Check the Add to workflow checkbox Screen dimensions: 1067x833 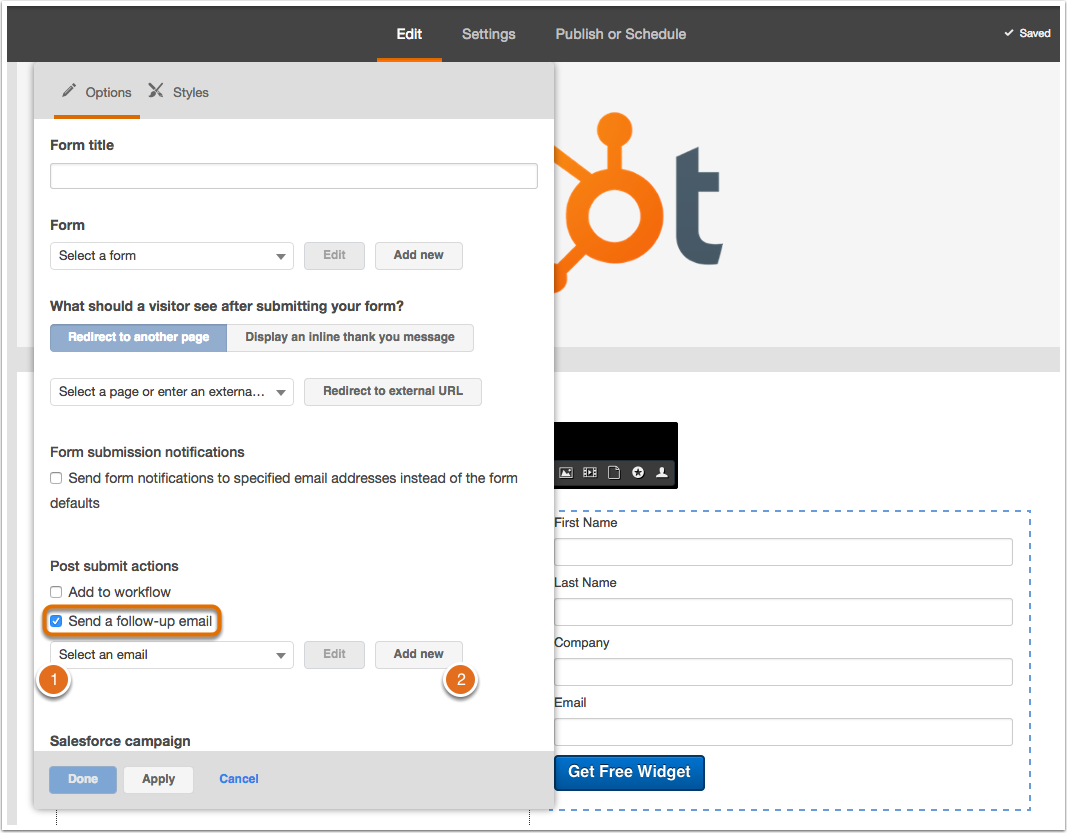(x=56, y=592)
